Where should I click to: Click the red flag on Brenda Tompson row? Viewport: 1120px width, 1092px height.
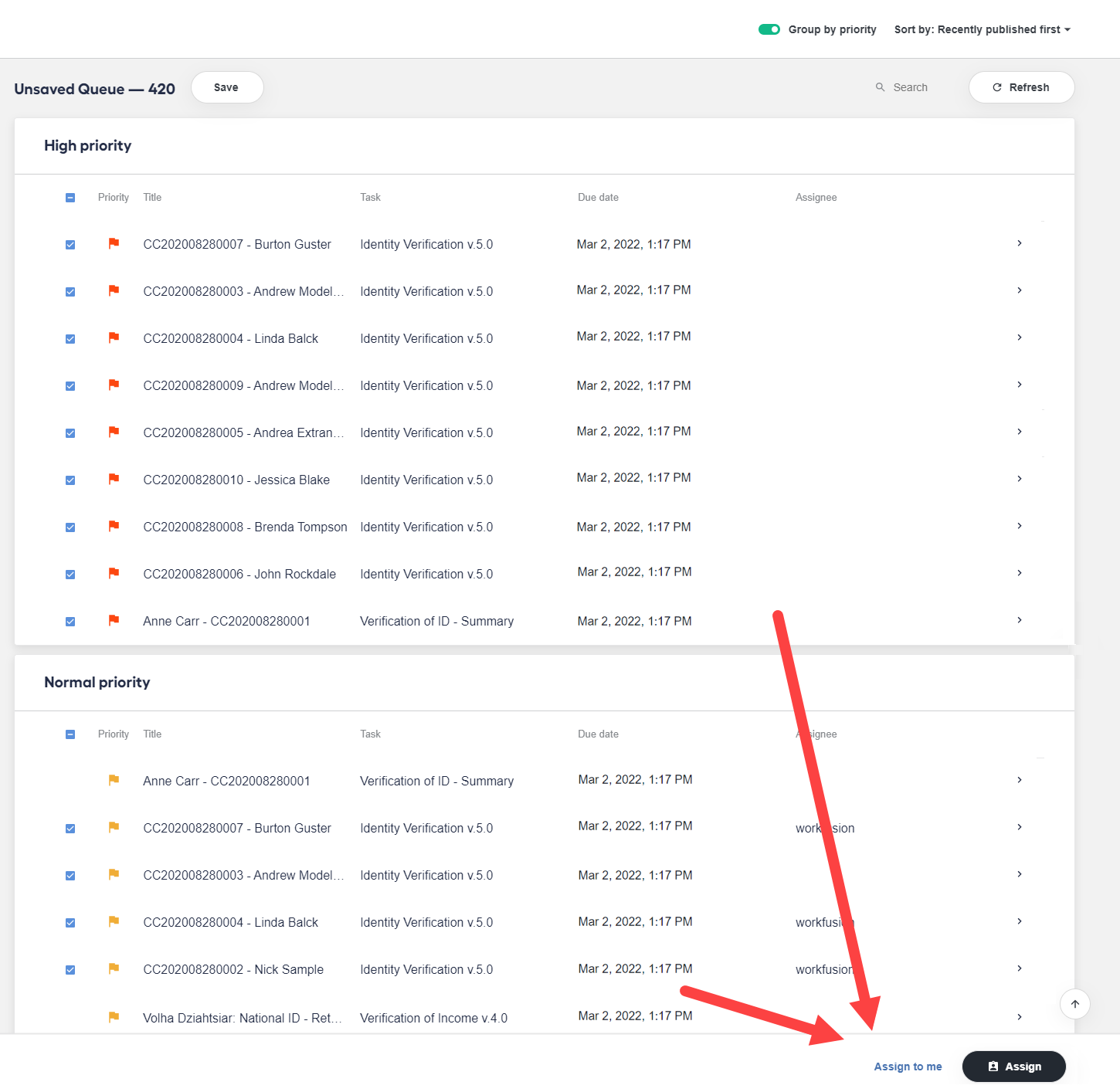114,526
